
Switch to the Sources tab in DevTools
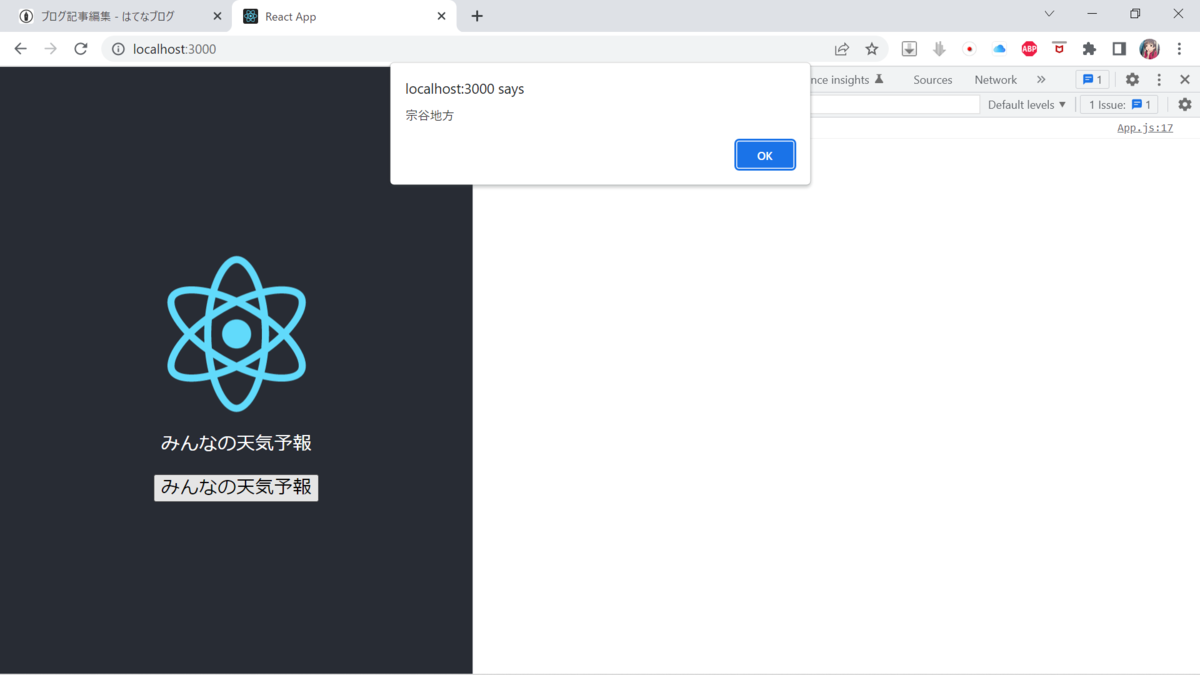coord(932,80)
